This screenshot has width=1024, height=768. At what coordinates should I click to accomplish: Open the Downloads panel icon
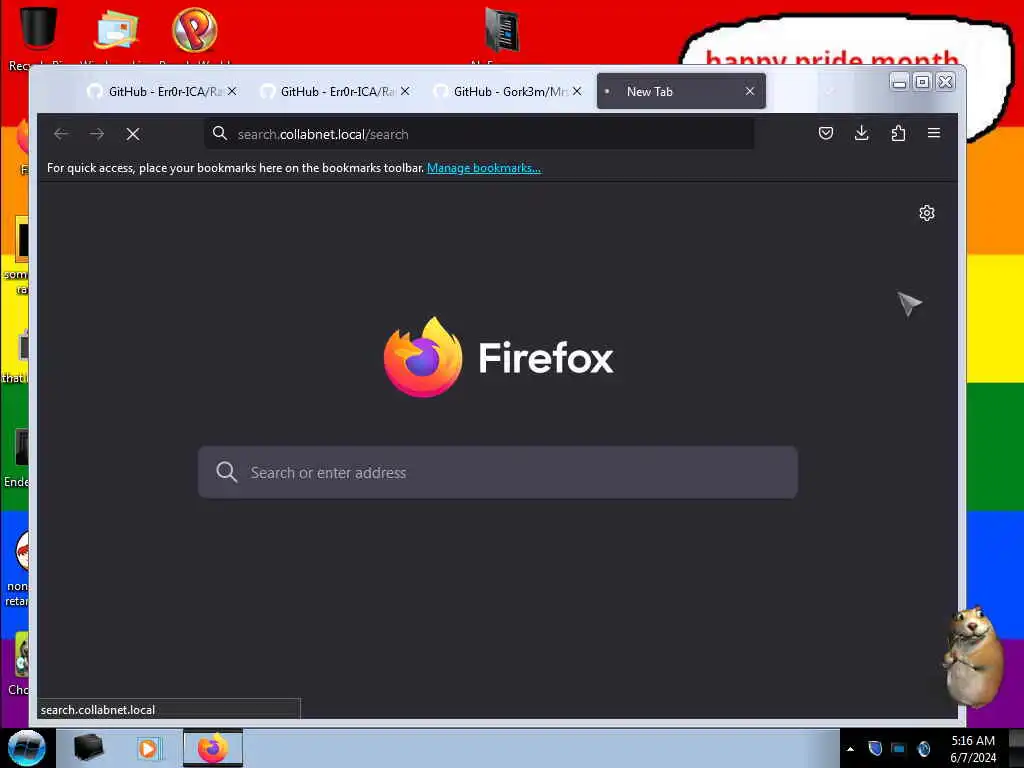click(861, 133)
